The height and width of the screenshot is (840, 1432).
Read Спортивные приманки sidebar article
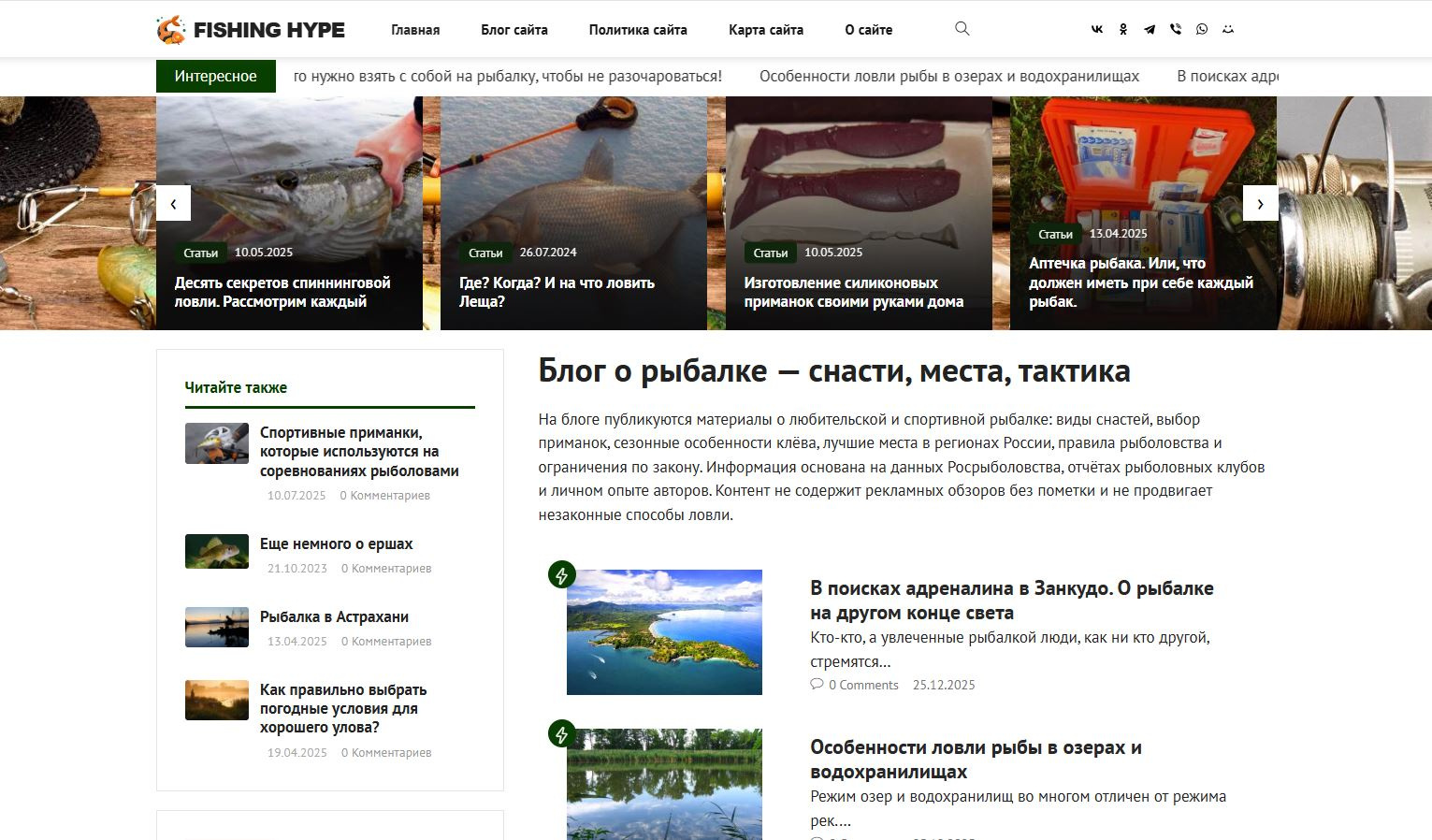[x=359, y=452]
